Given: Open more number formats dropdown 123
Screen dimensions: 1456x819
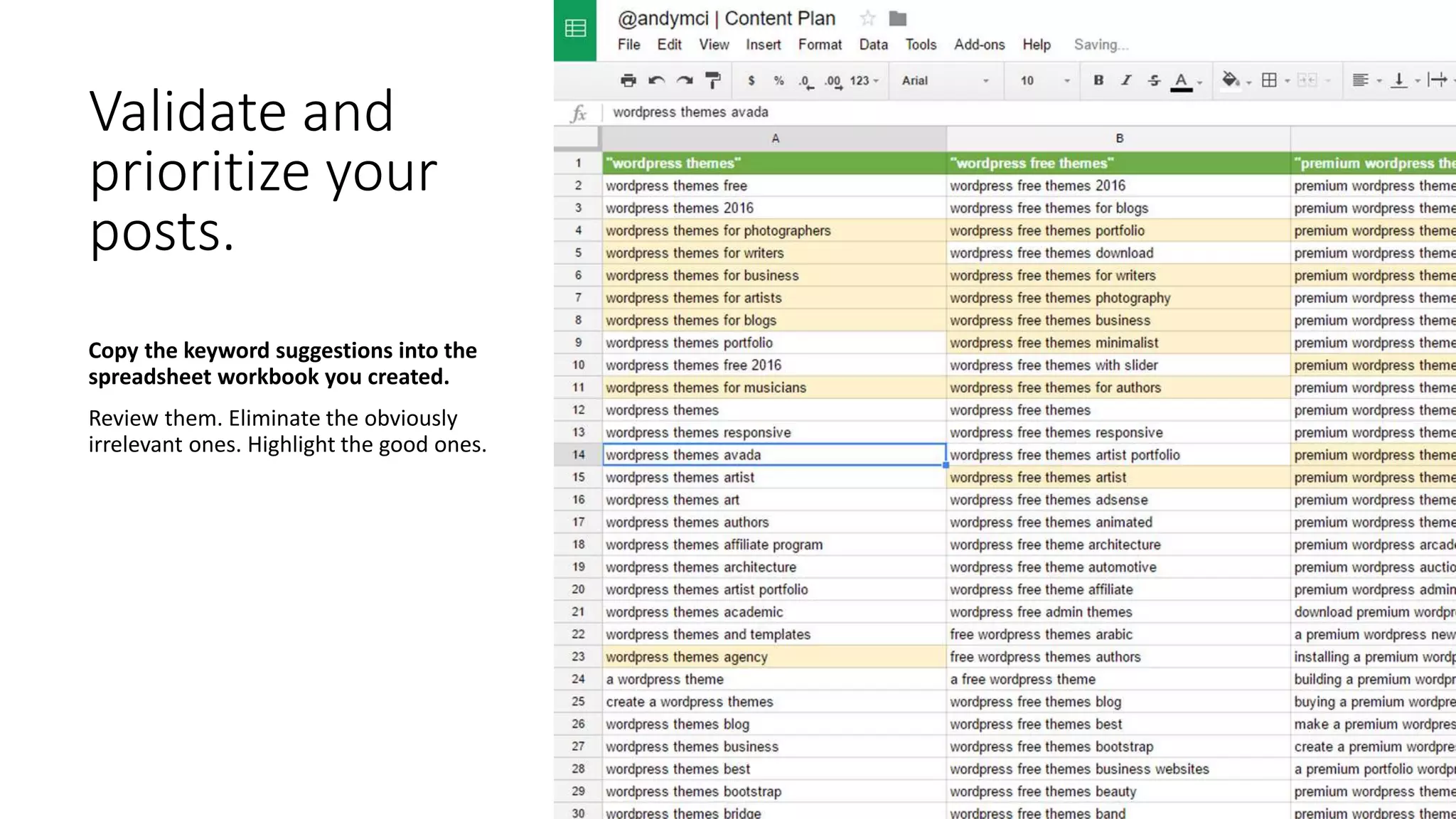Looking at the screenshot, I should pyautogui.click(x=864, y=80).
